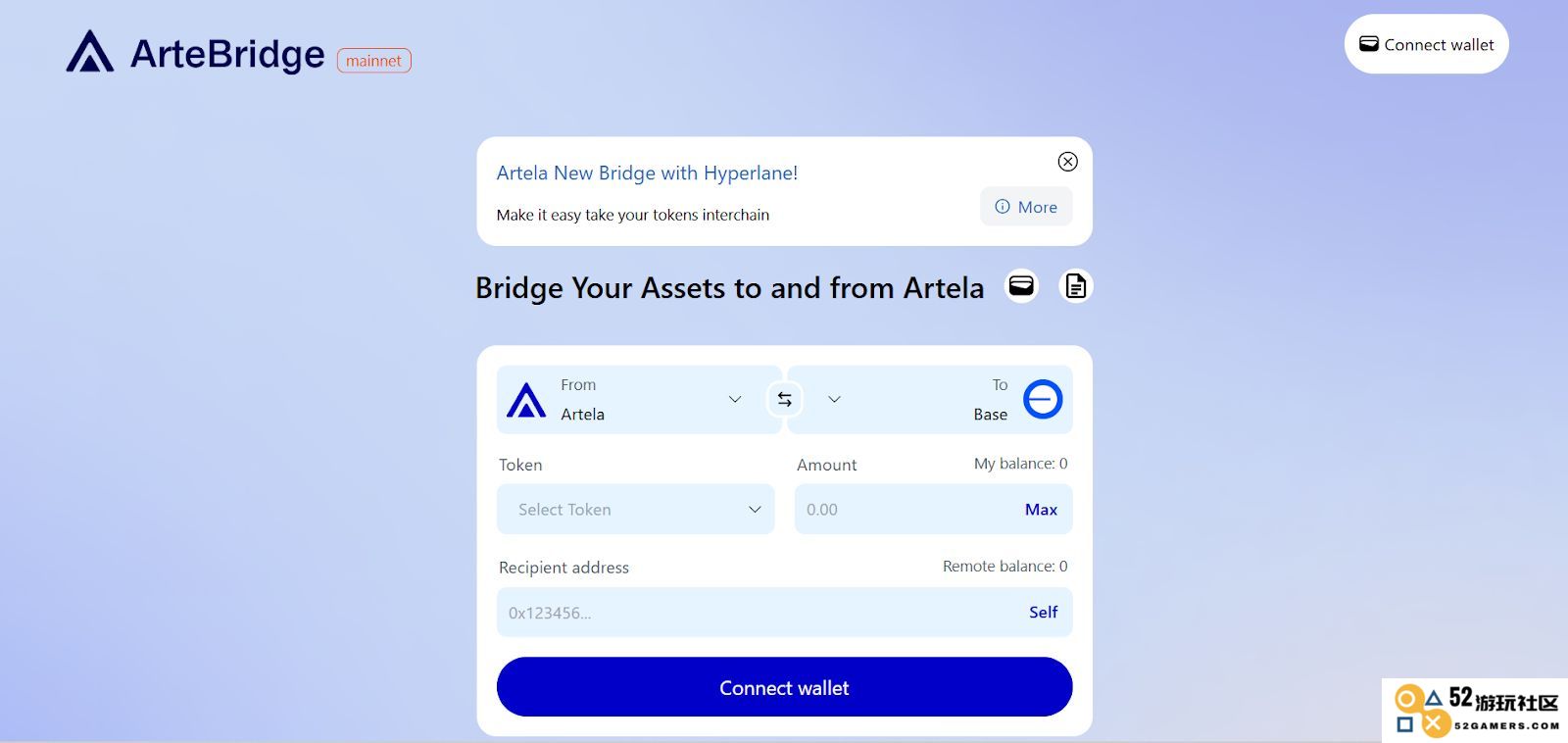The height and width of the screenshot is (743, 1568).
Task: Click the ArteBridge logo icon
Action: point(90,51)
